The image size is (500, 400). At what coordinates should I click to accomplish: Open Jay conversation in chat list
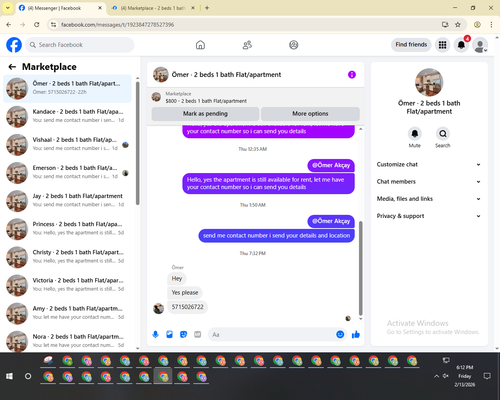click(67, 201)
